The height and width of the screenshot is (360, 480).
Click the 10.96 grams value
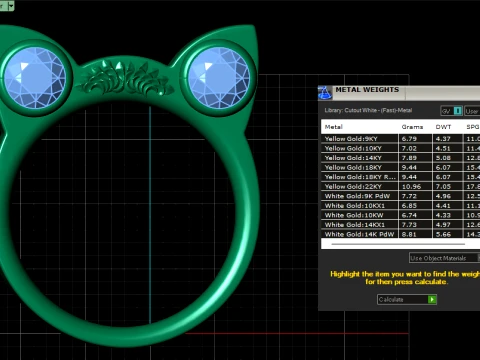(x=411, y=187)
